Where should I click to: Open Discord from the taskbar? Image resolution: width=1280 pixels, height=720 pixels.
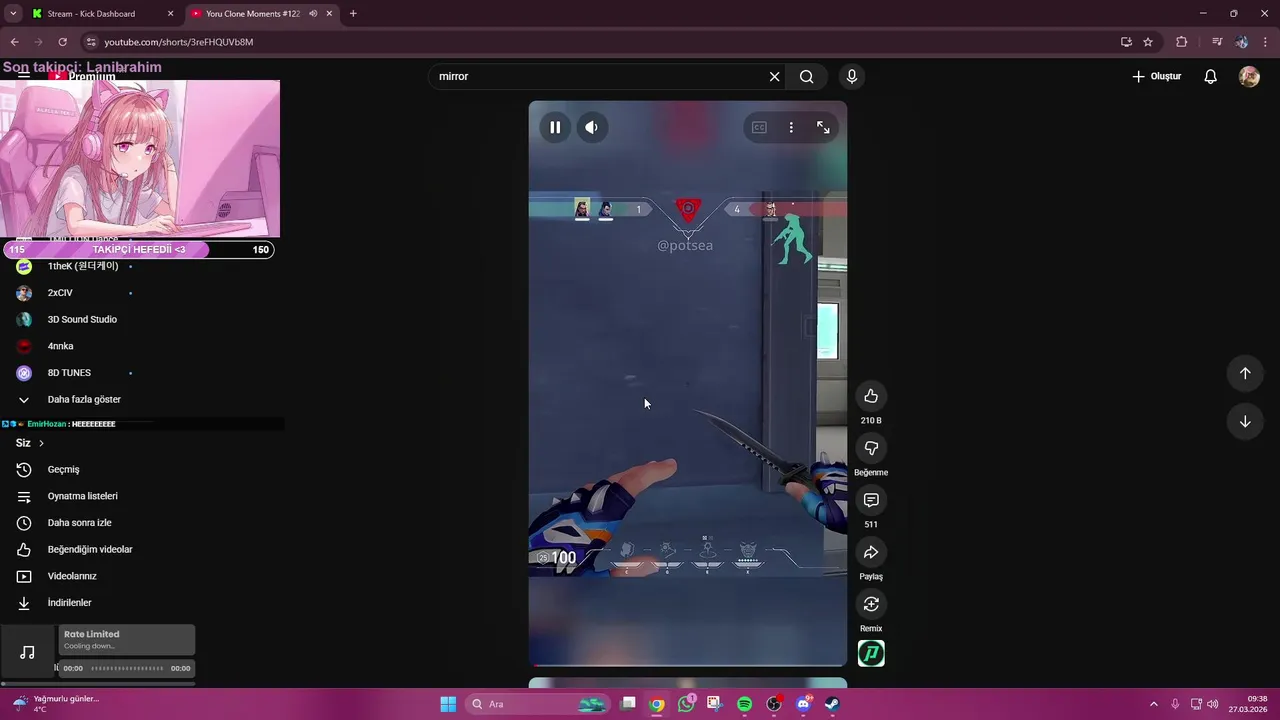[x=803, y=704]
